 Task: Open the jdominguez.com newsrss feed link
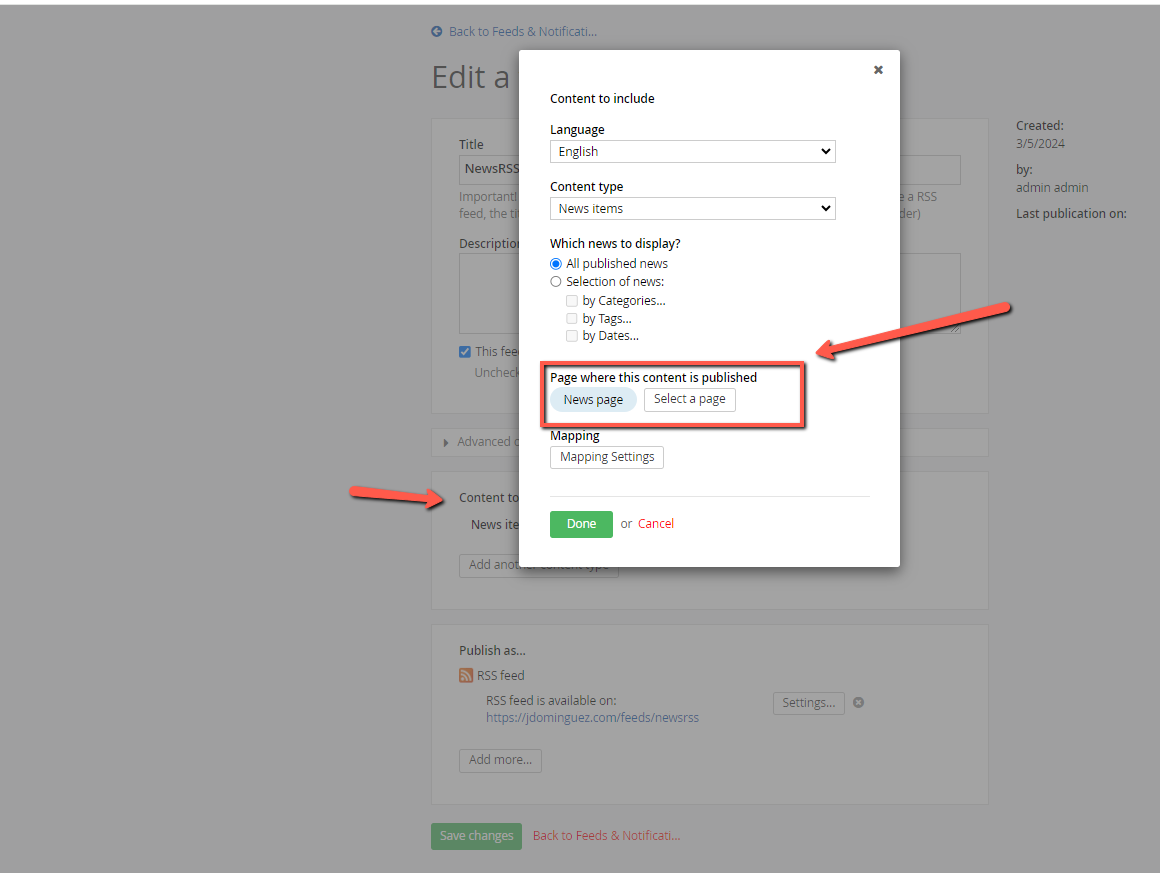coord(592,718)
